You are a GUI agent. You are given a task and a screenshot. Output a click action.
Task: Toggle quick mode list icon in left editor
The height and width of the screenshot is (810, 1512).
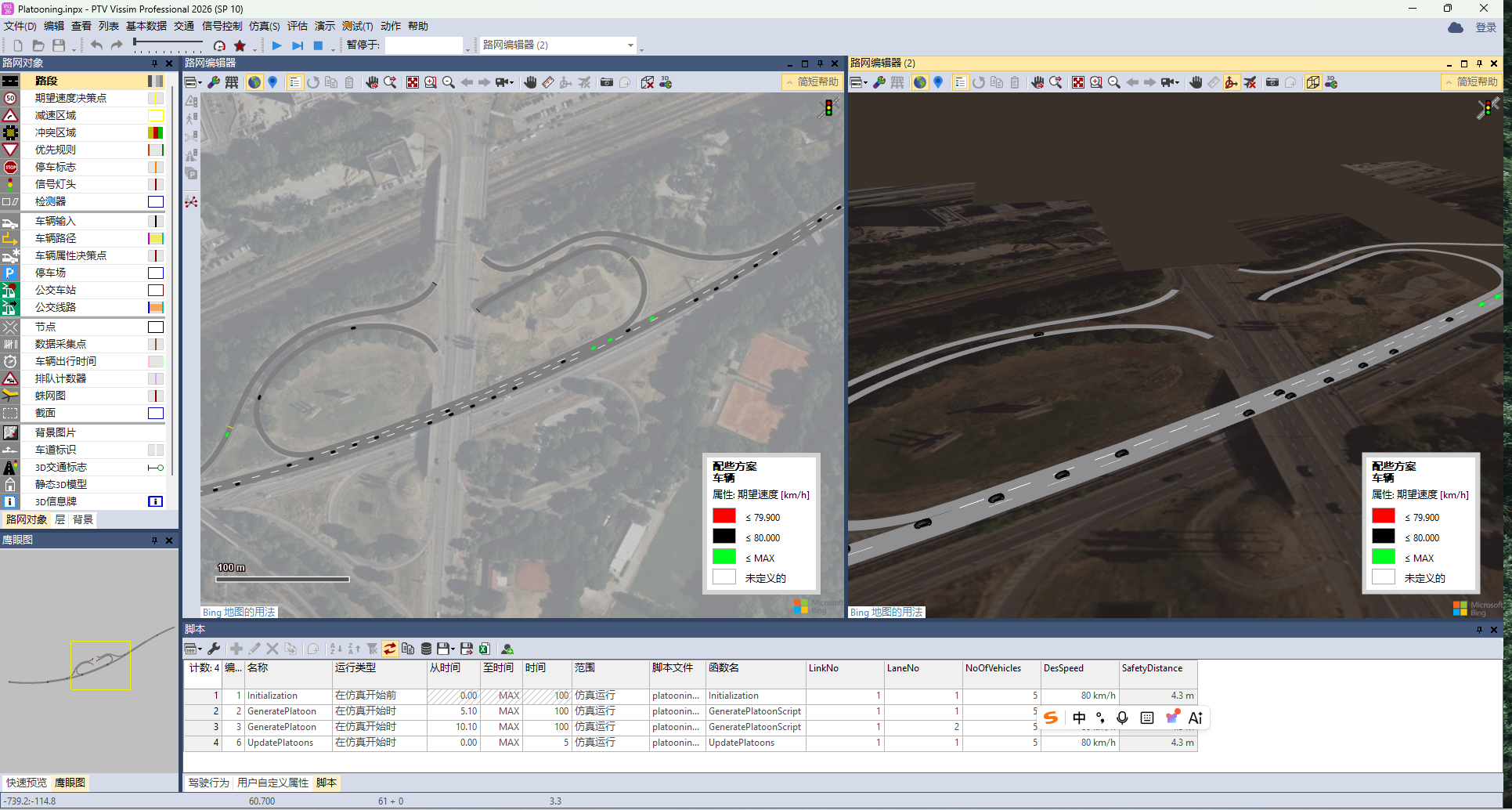click(294, 82)
